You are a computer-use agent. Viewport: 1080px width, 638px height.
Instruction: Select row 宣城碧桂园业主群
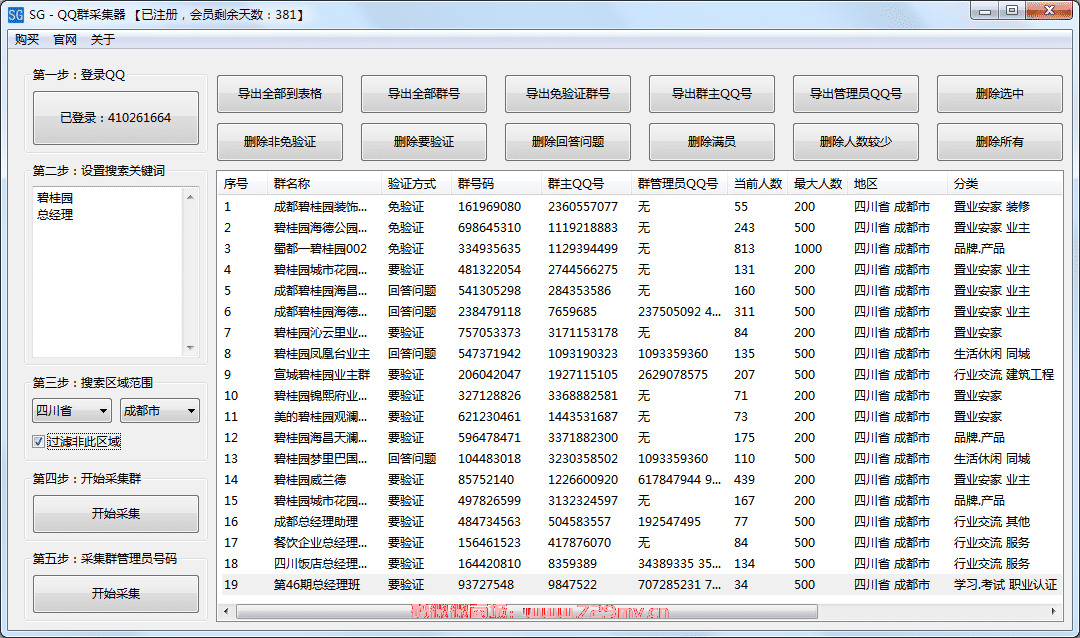point(641,375)
